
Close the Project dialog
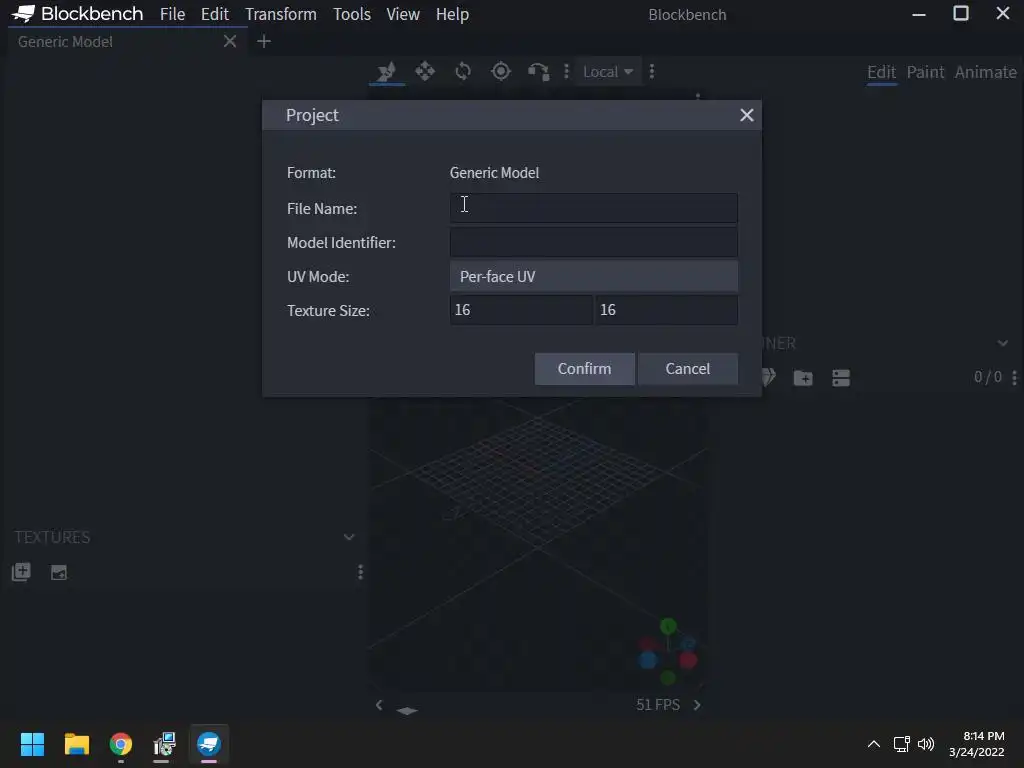tap(746, 116)
